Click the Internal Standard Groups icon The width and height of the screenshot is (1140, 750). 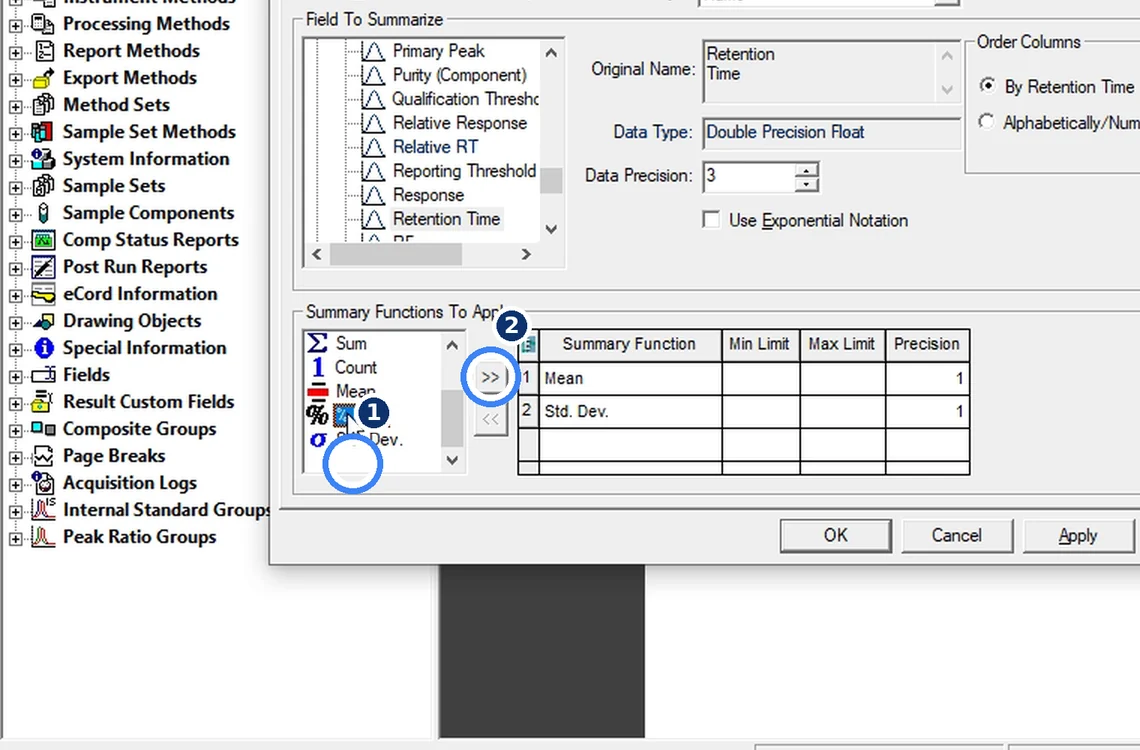(44, 509)
